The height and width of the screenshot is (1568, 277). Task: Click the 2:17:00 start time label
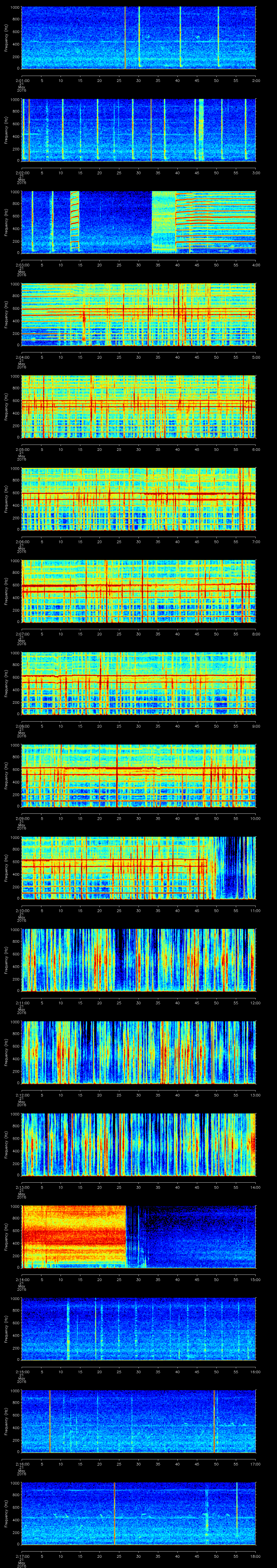click(22, 1556)
